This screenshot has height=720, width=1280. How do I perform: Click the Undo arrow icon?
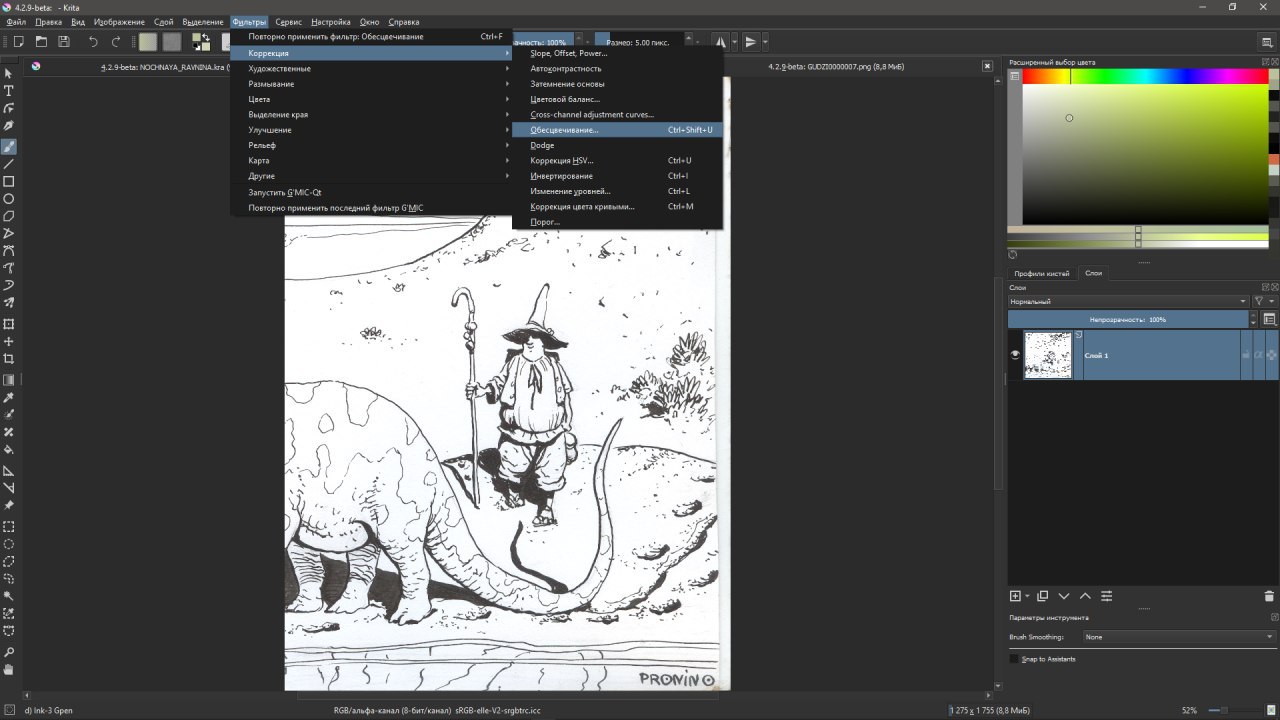tap(93, 41)
